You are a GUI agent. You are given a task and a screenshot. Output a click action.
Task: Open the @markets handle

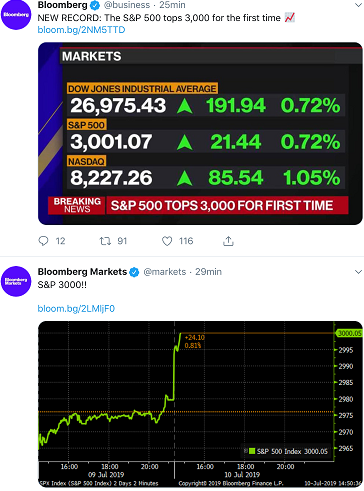click(165, 272)
